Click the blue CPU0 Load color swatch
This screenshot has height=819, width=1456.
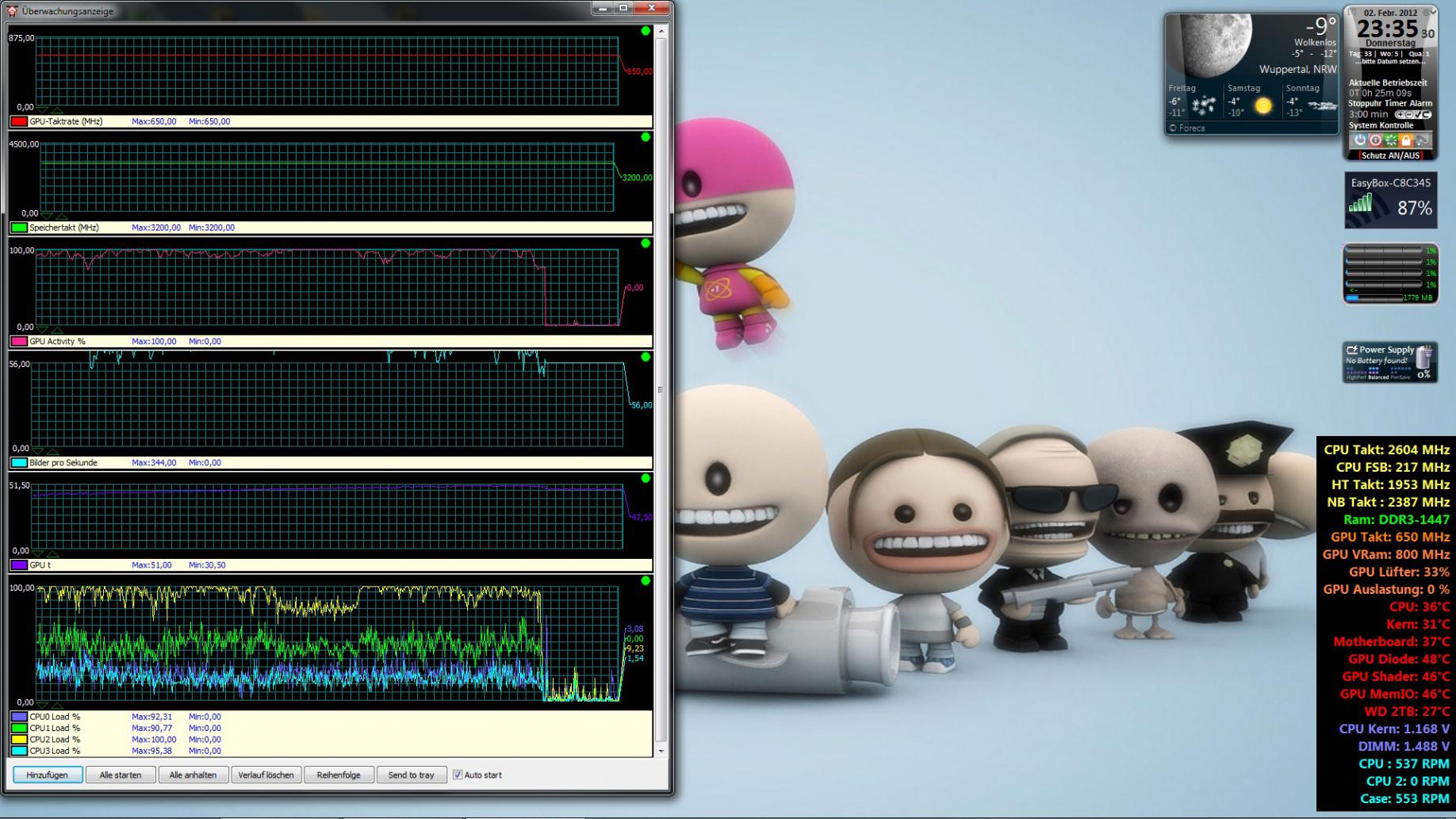pyautogui.click(x=19, y=717)
